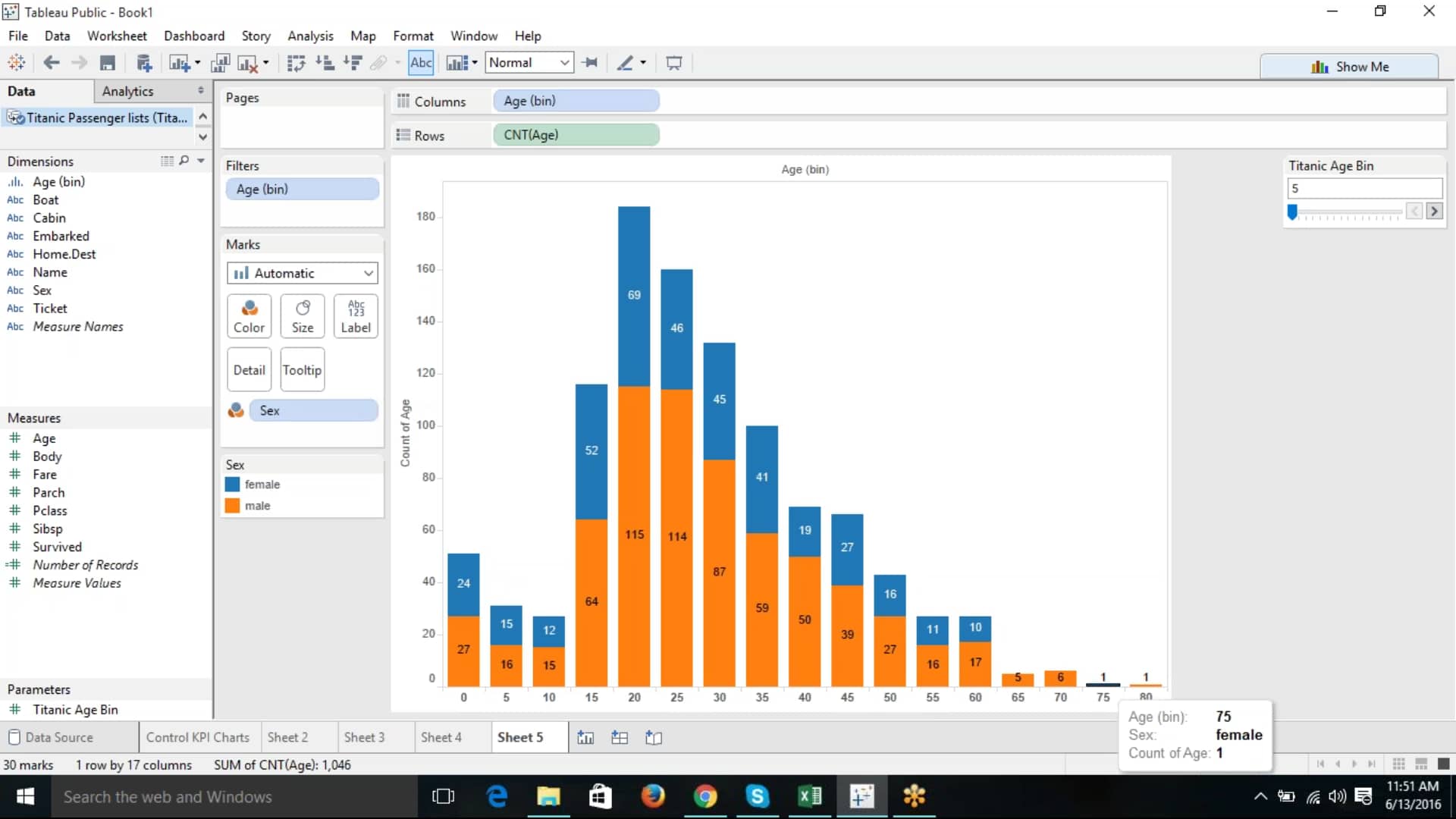Click the Undo back arrow
The image size is (1456, 819).
(x=51, y=63)
